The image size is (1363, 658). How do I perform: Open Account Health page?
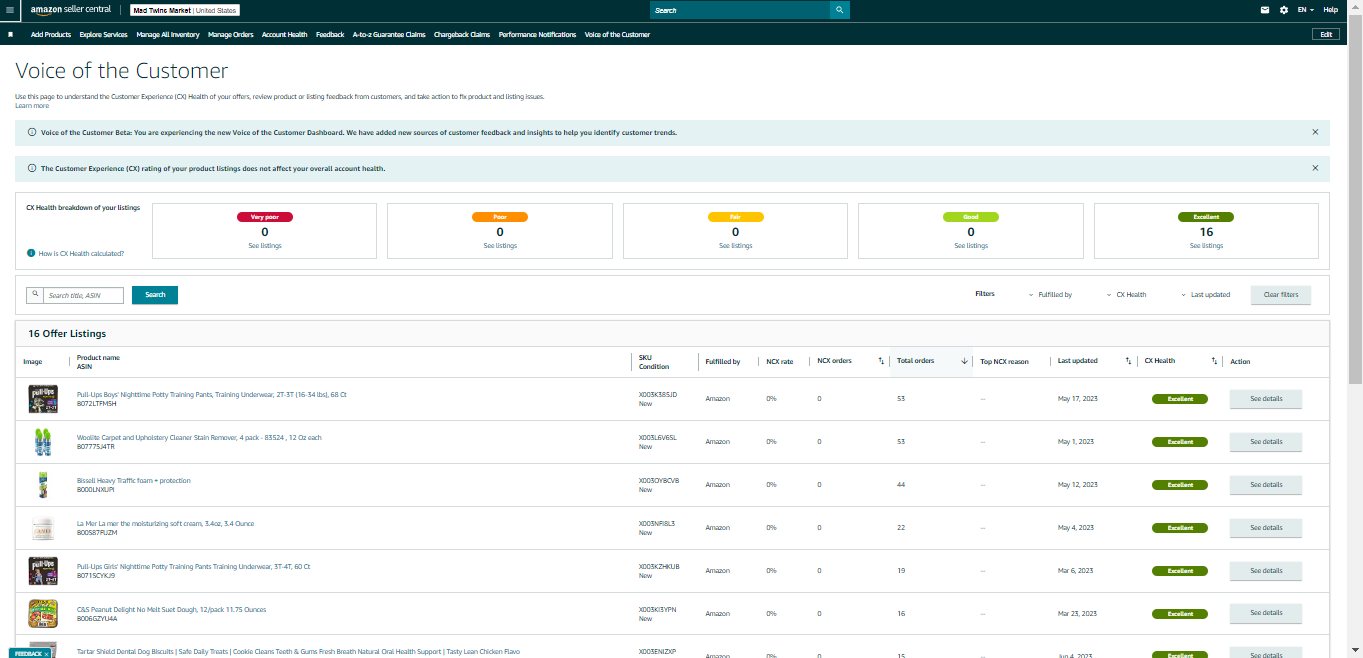pos(285,34)
